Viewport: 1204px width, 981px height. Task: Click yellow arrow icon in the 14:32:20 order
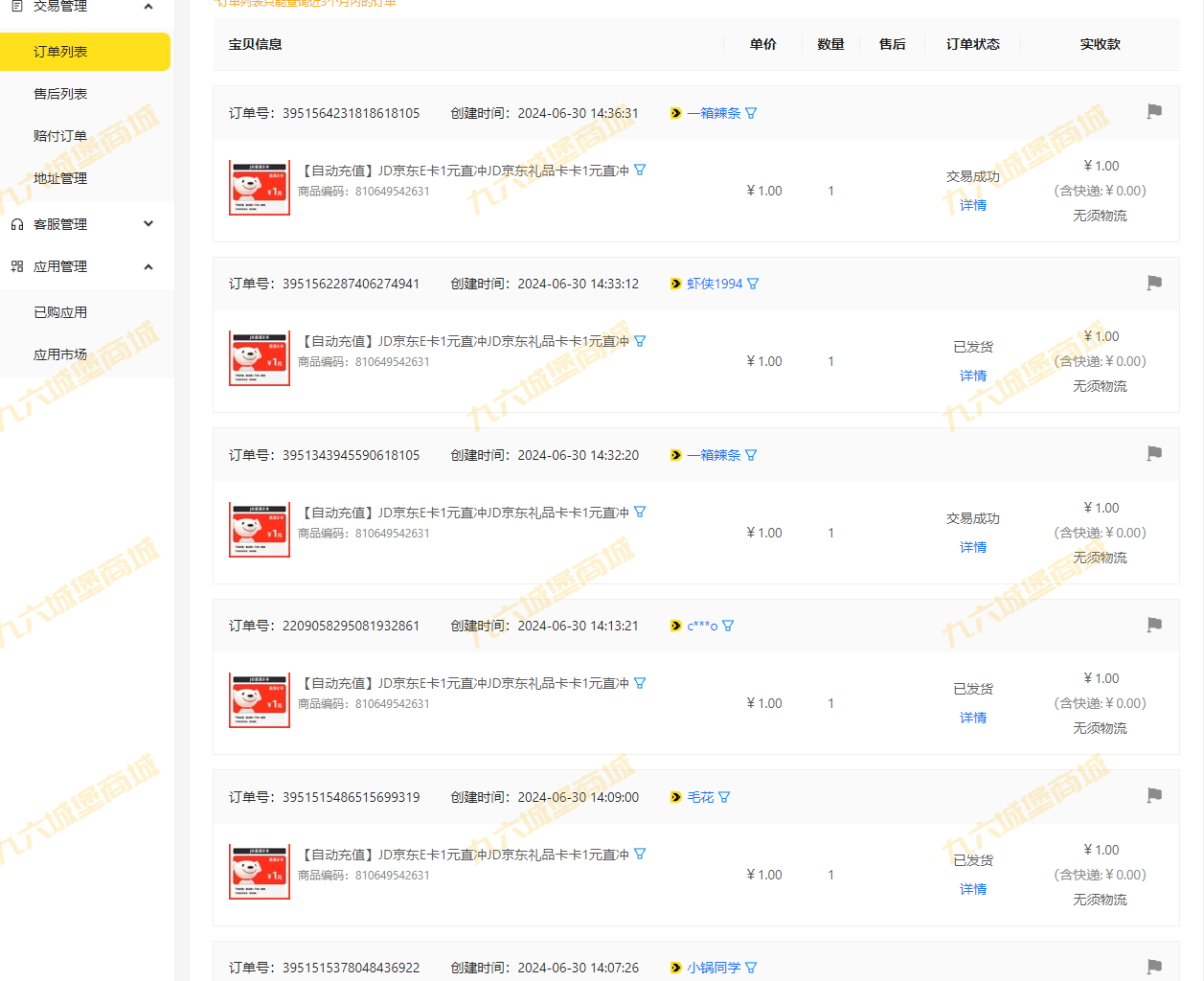676,455
